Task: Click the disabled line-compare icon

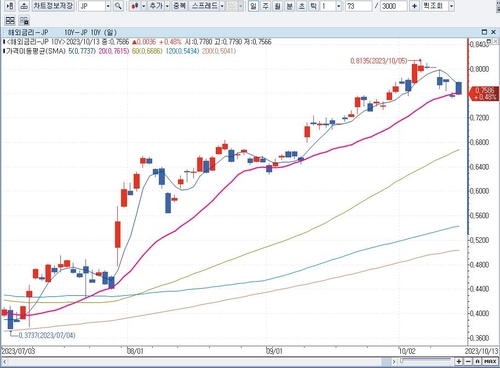Action: [x=232, y=6]
